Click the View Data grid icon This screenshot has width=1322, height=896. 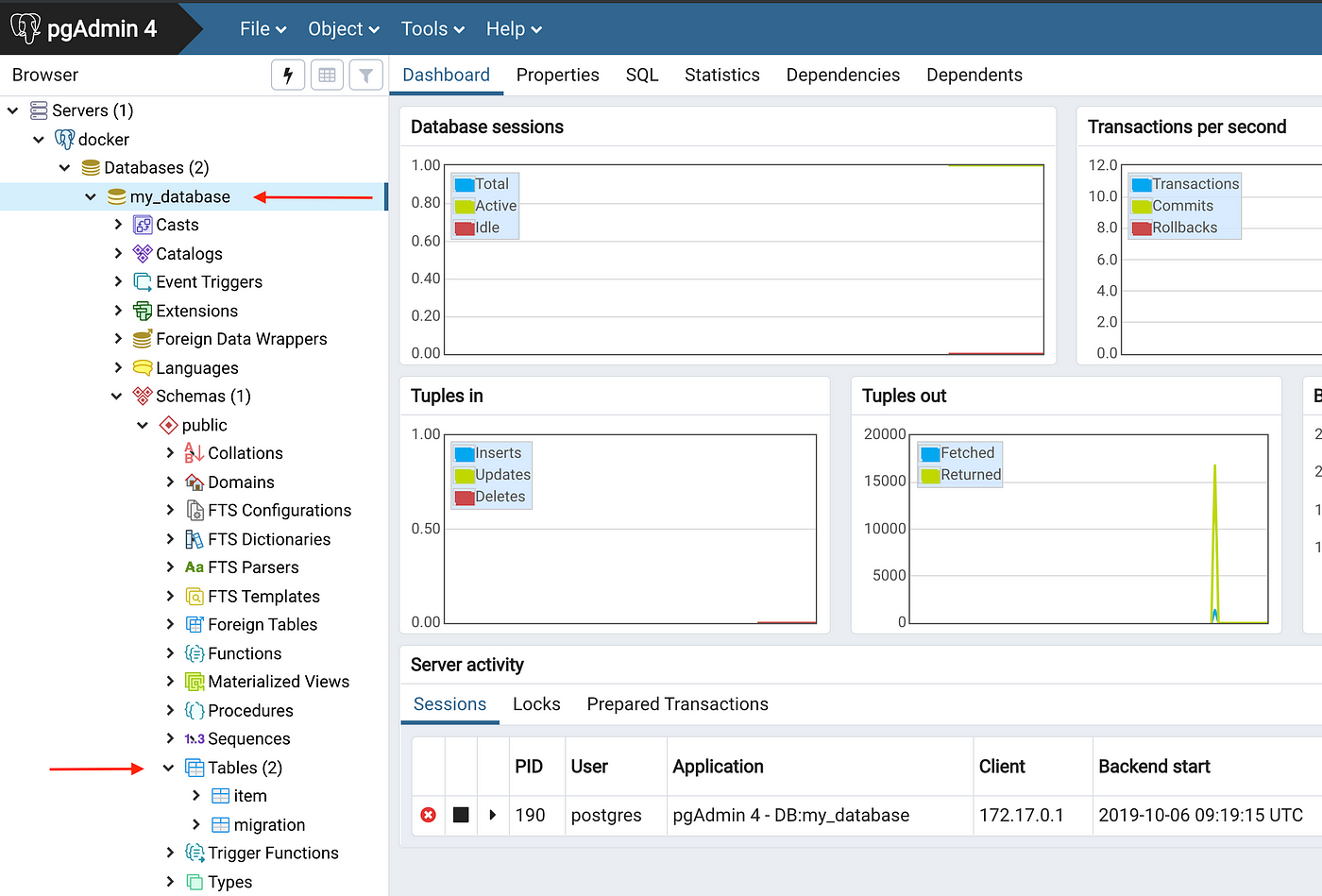pos(327,75)
